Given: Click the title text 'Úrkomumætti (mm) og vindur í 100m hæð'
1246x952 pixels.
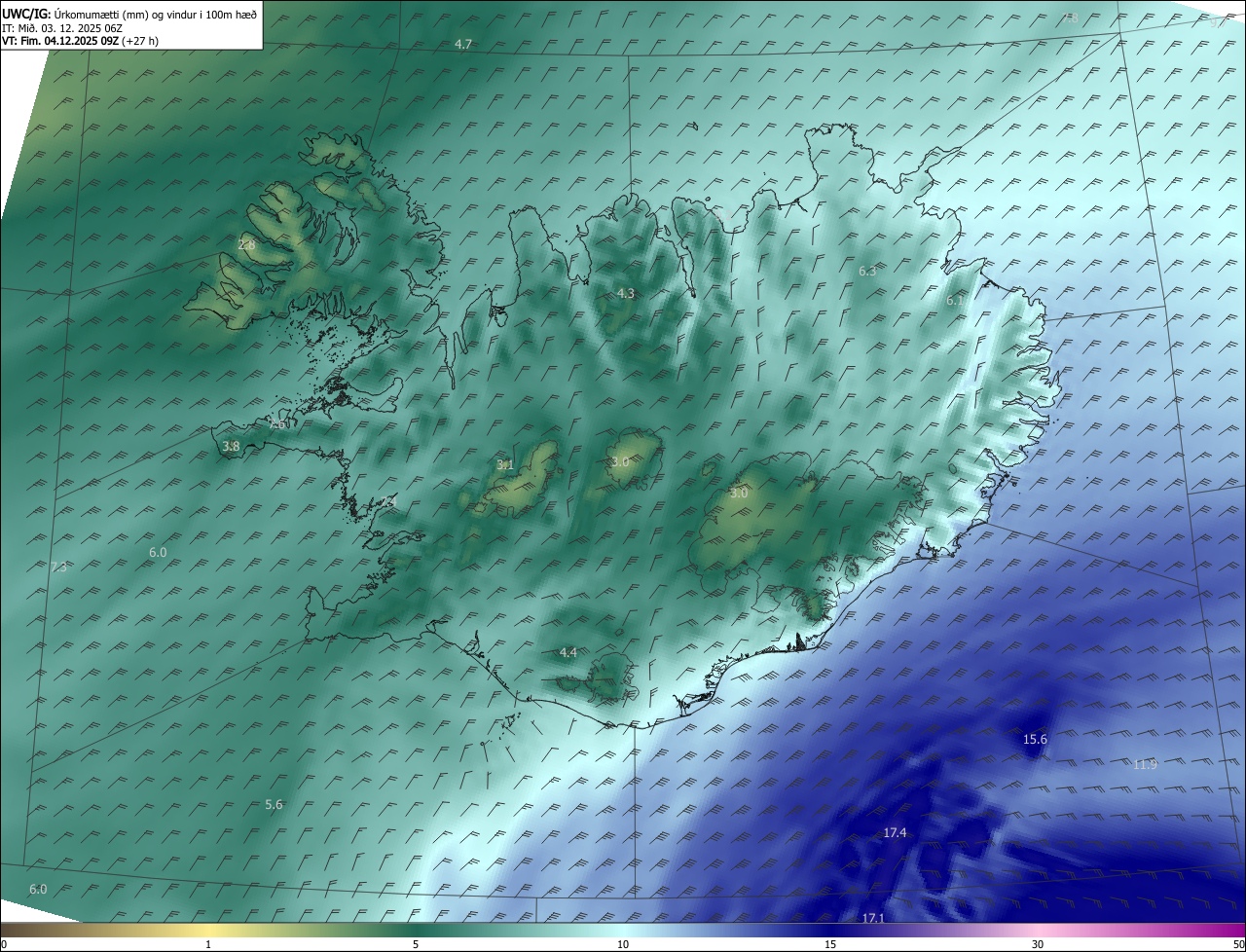Looking at the screenshot, I should pos(155,14).
